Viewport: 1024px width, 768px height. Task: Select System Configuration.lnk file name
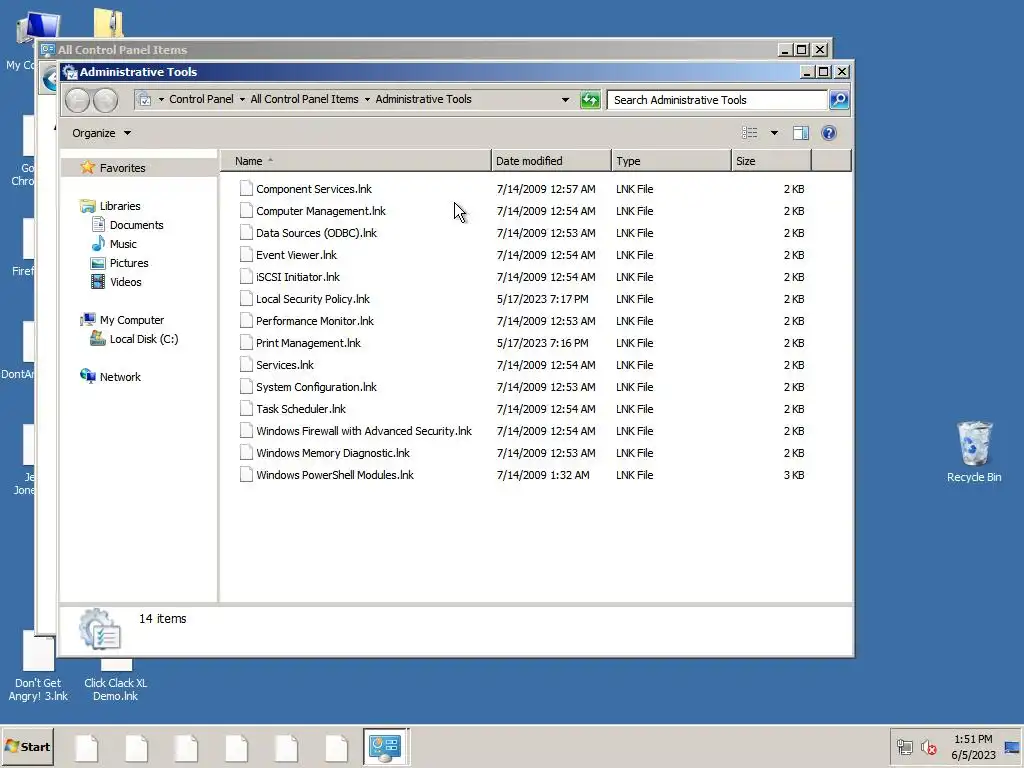pyautogui.click(x=316, y=387)
